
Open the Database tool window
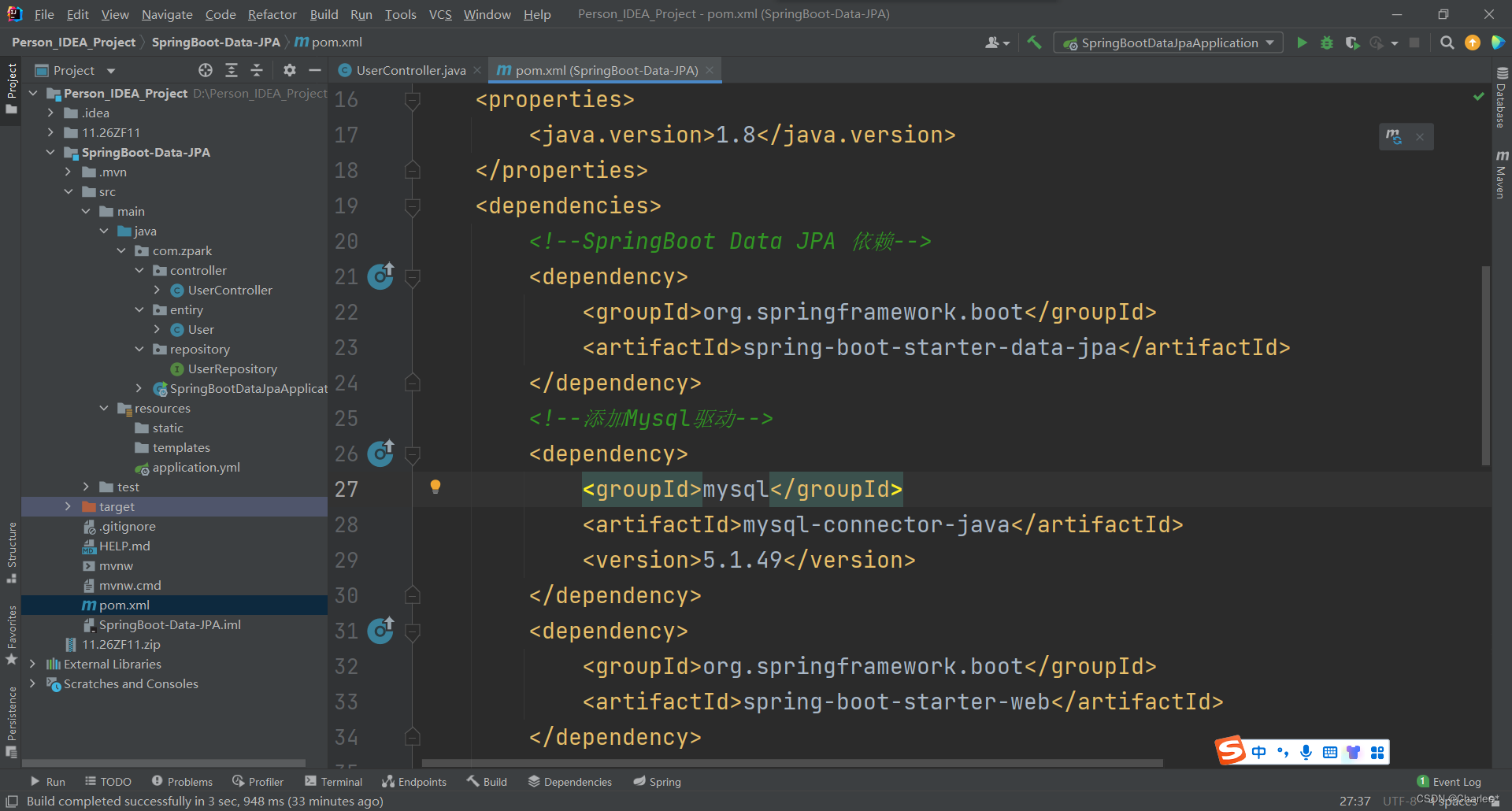1501,98
